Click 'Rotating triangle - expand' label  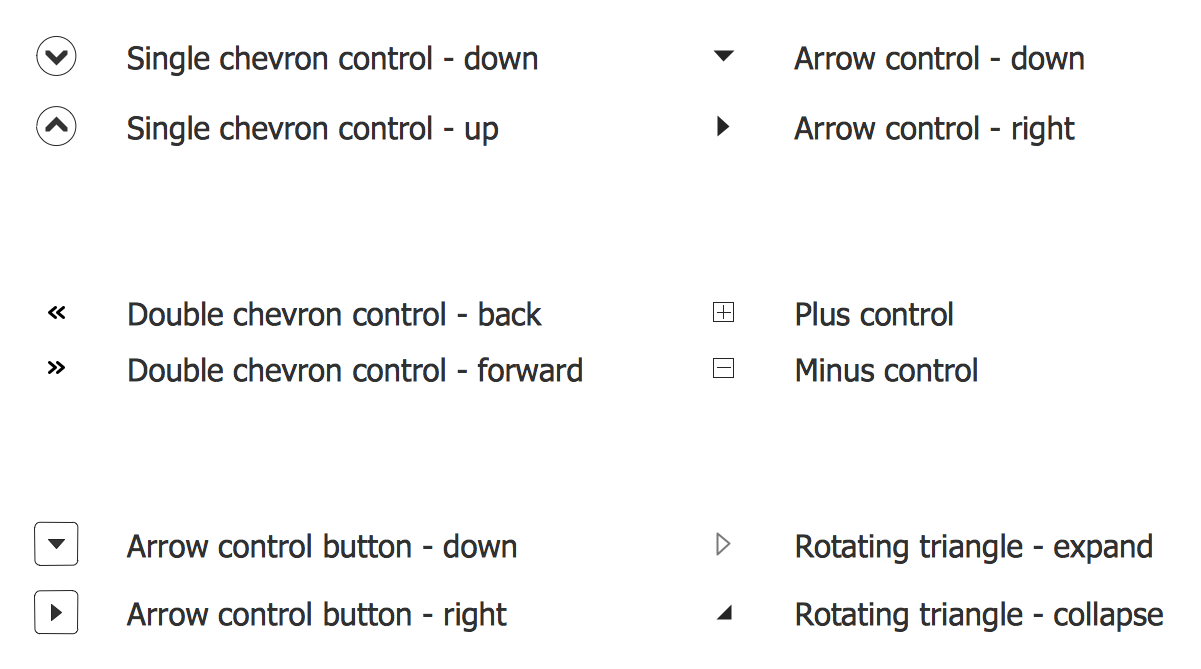click(x=974, y=548)
